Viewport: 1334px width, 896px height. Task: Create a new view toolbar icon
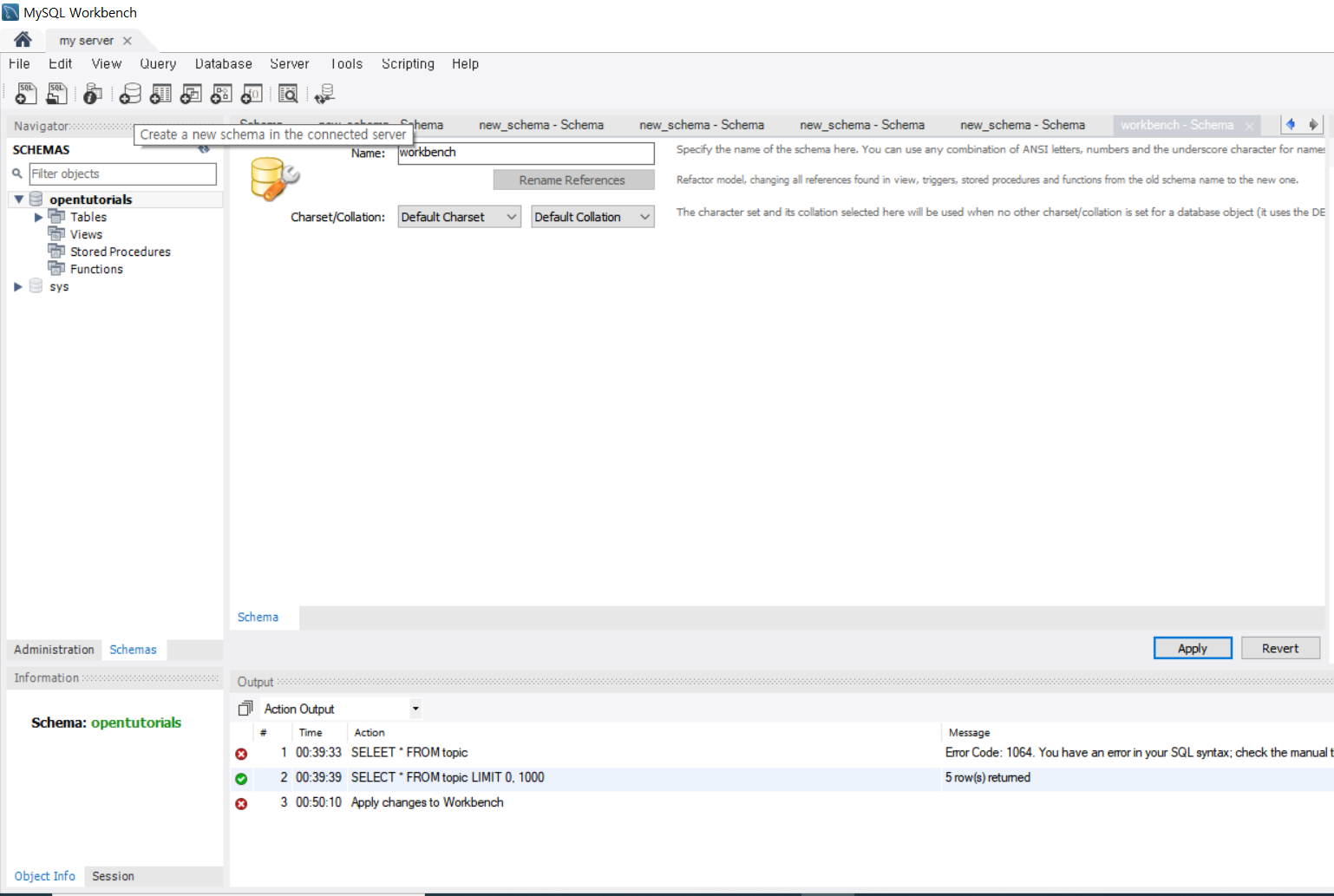click(x=191, y=93)
